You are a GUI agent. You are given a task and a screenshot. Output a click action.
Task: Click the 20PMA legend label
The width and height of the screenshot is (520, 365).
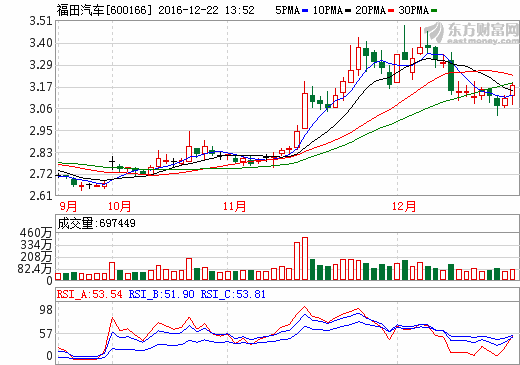pos(371,10)
